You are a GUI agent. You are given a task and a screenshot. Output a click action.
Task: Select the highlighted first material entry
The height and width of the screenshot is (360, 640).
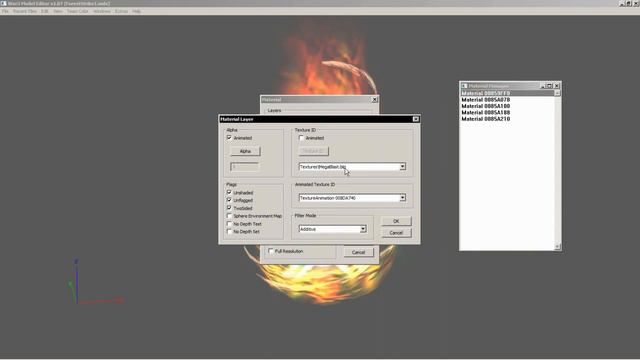click(x=507, y=93)
